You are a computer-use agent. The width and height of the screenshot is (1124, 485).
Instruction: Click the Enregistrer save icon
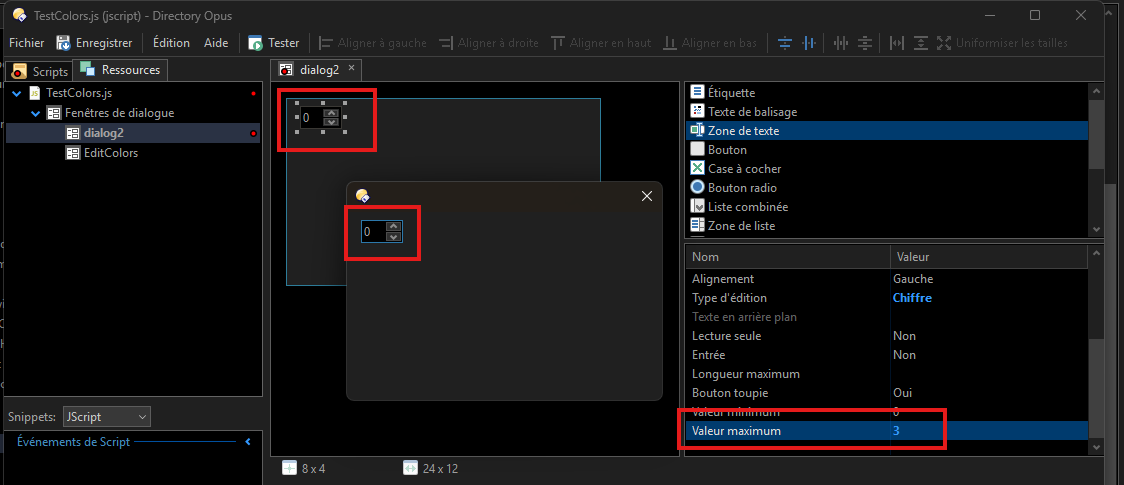pyautogui.click(x=64, y=43)
